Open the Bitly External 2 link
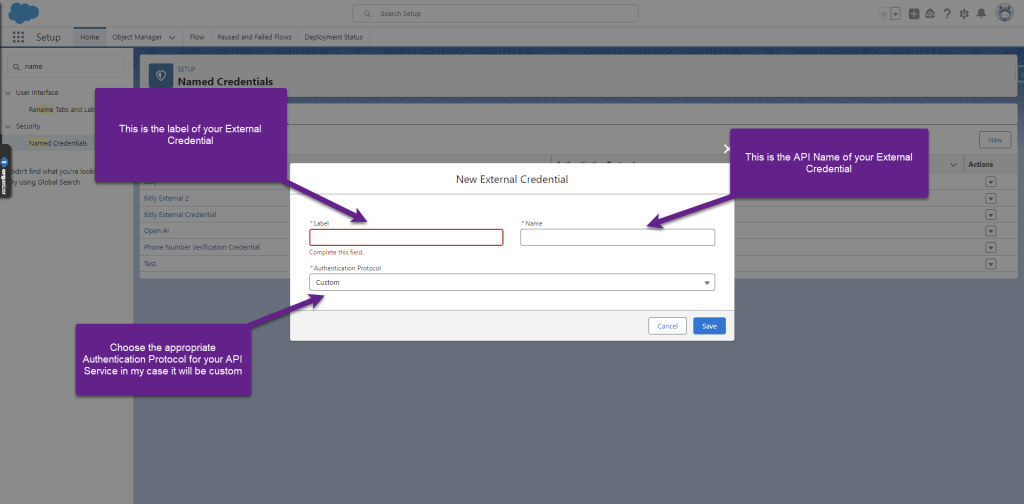This screenshot has height=504, width=1024. 166,198
